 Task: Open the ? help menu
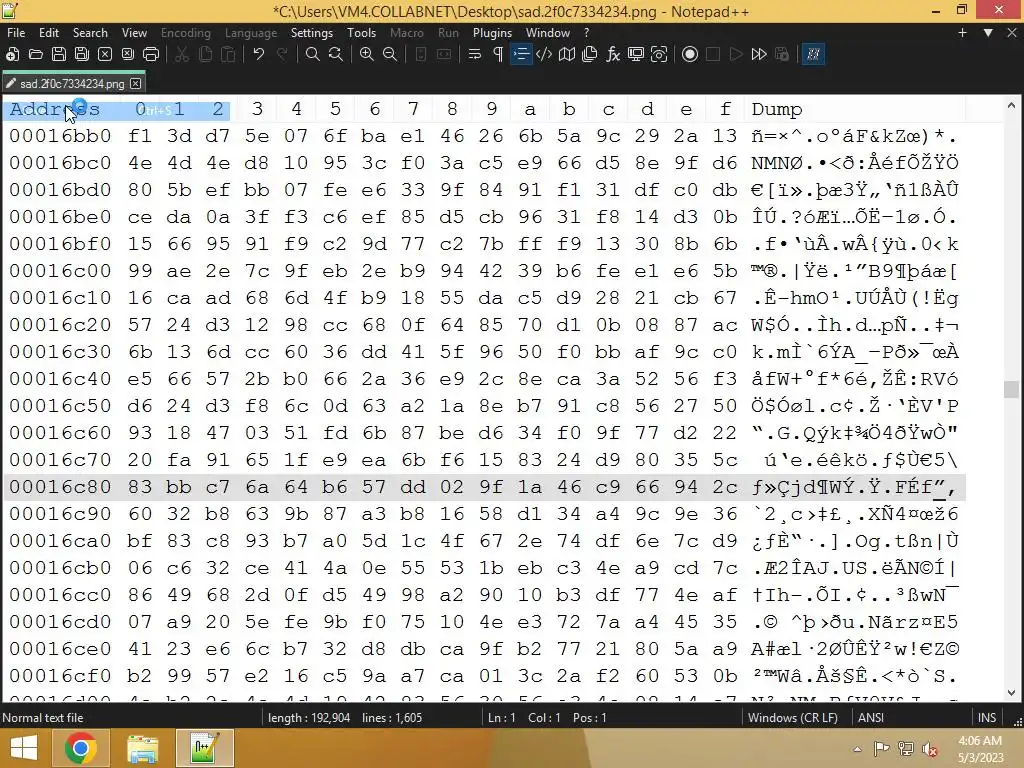(x=586, y=33)
